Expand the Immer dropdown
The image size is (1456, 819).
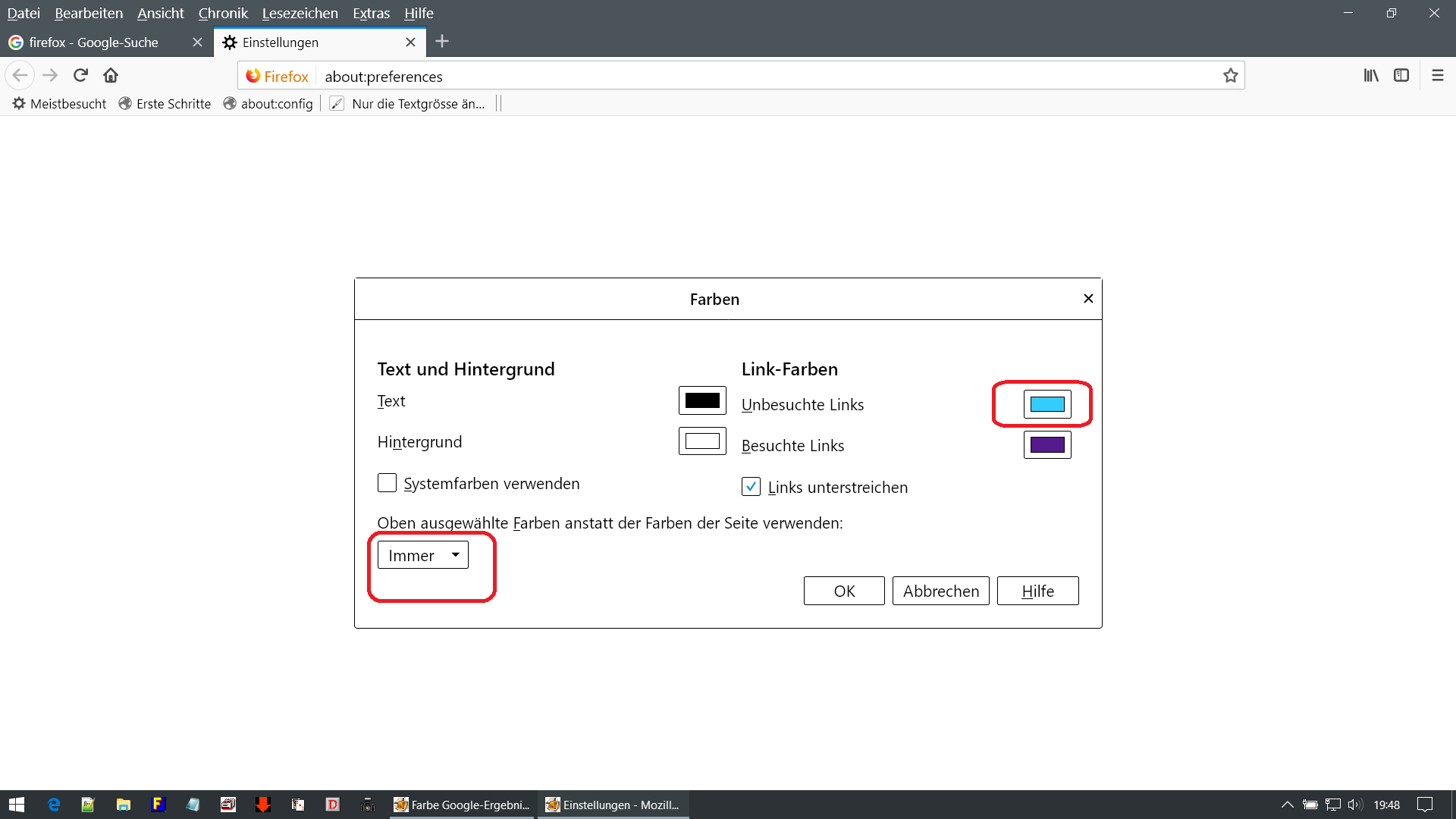423,555
